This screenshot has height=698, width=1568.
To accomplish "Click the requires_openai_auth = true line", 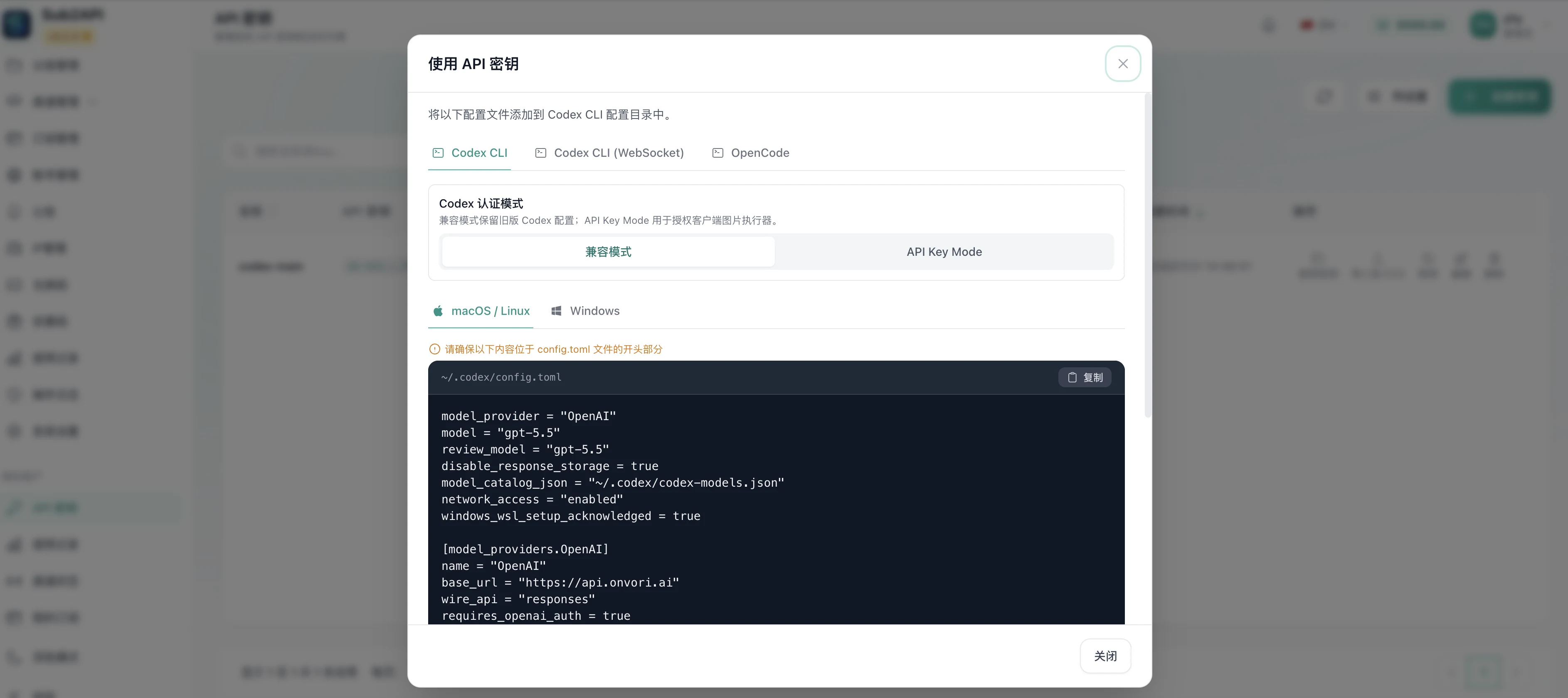I will 536,616.
